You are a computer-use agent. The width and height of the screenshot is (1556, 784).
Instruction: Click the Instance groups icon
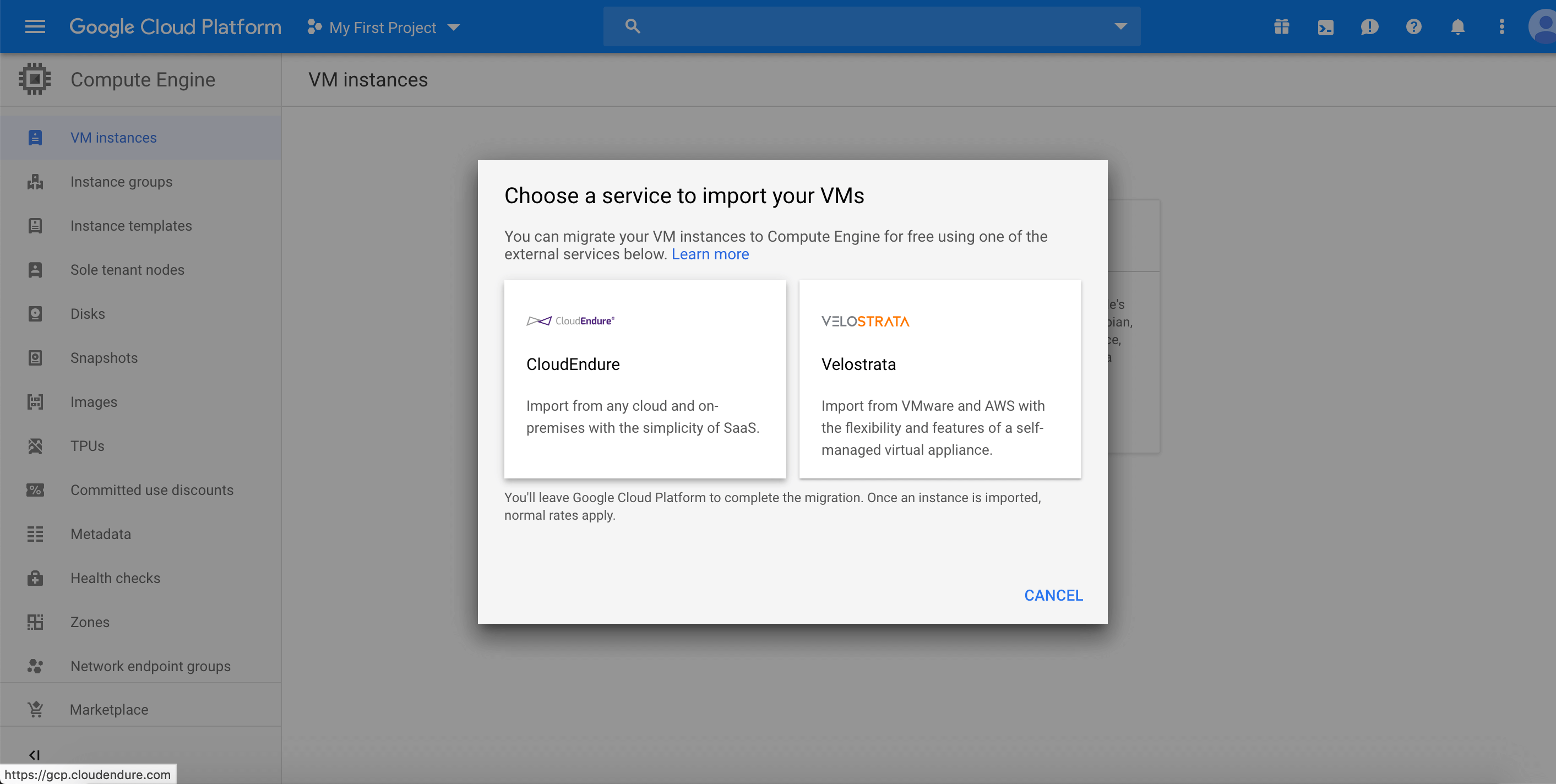click(35, 182)
